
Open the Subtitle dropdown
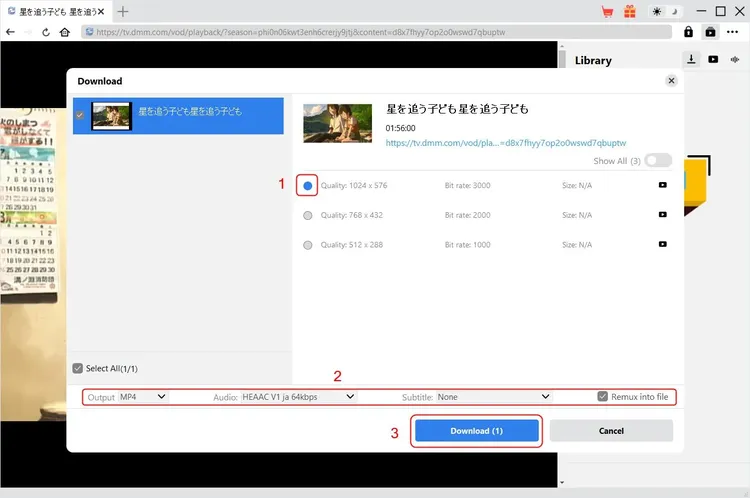point(493,397)
